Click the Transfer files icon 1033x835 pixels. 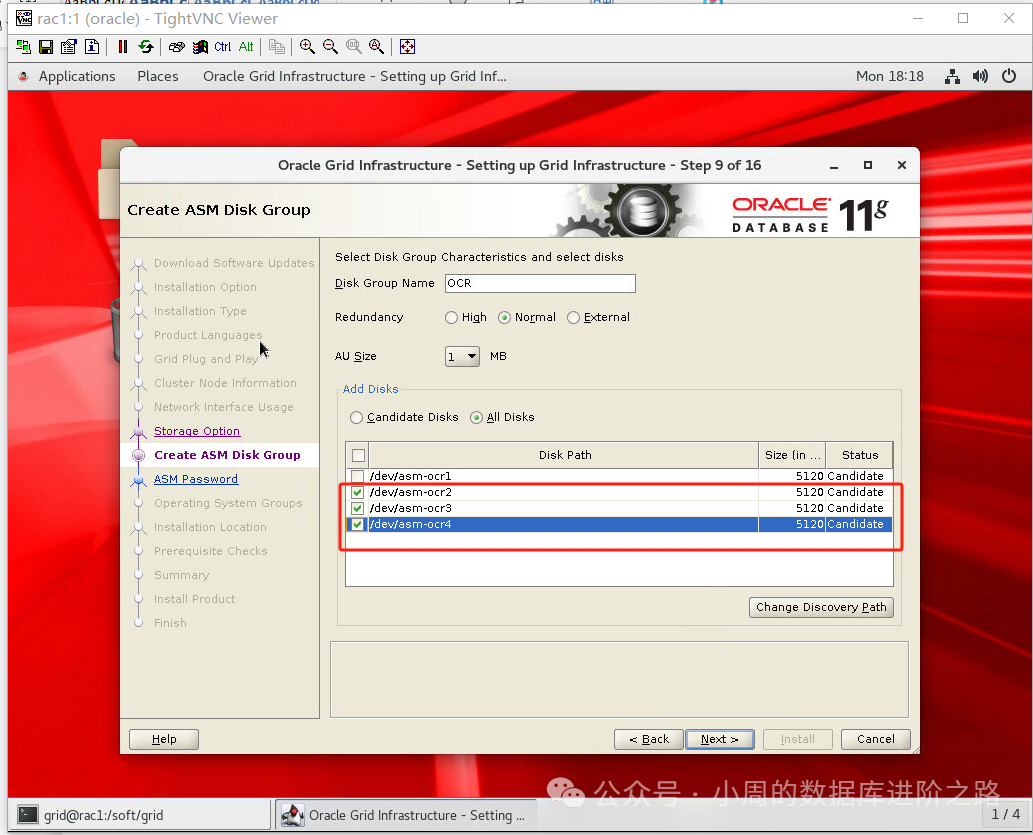pyautogui.click(x=277, y=47)
